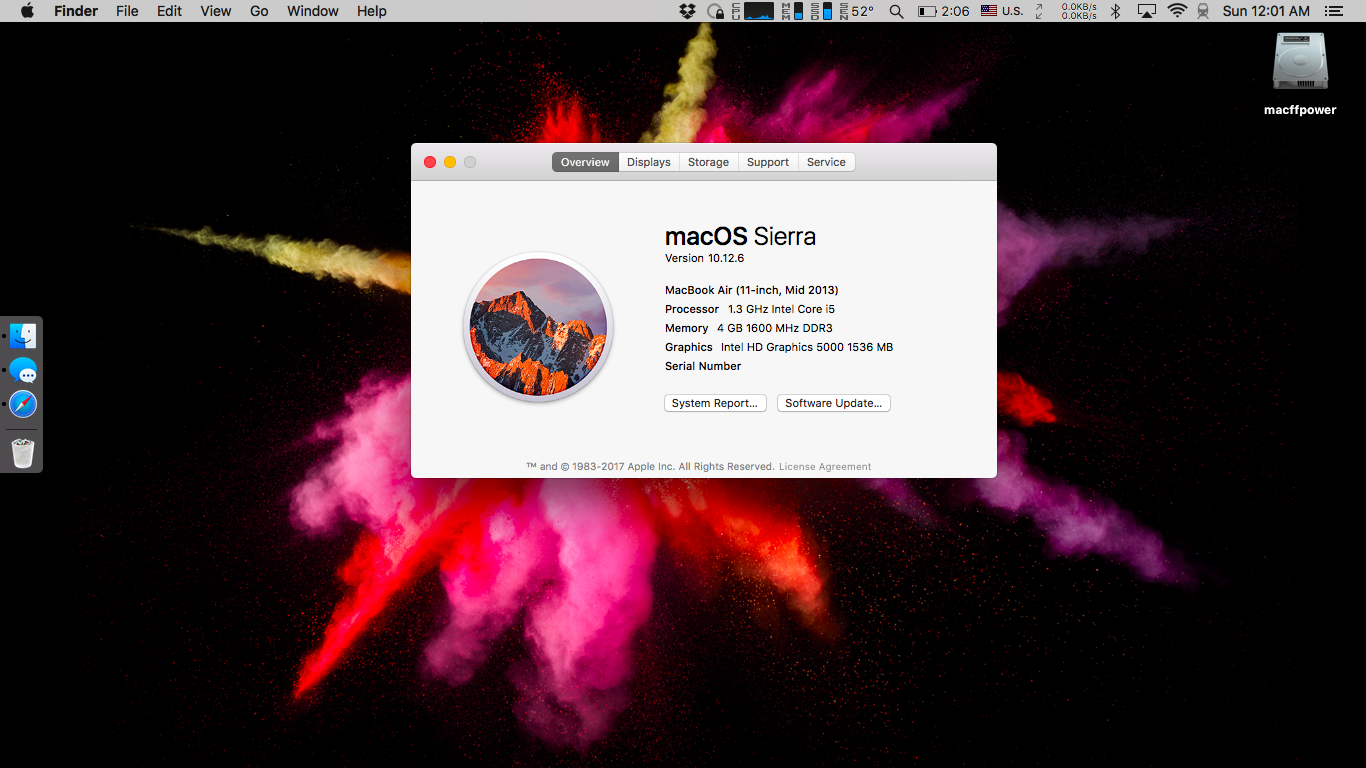Click the network speed KB/s indicator
This screenshot has height=768, width=1366.
(1079, 11)
